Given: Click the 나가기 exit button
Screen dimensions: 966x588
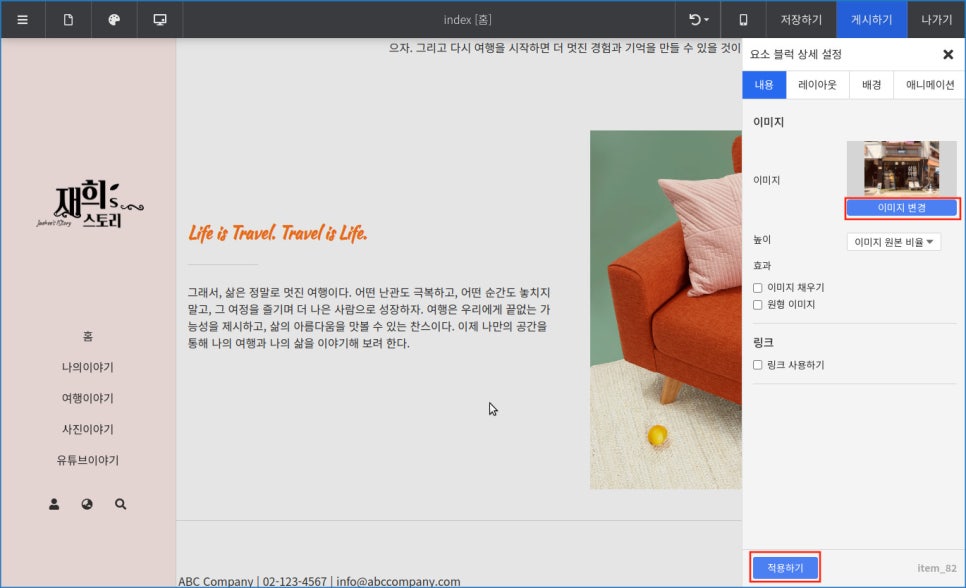Looking at the screenshot, I should 936,20.
